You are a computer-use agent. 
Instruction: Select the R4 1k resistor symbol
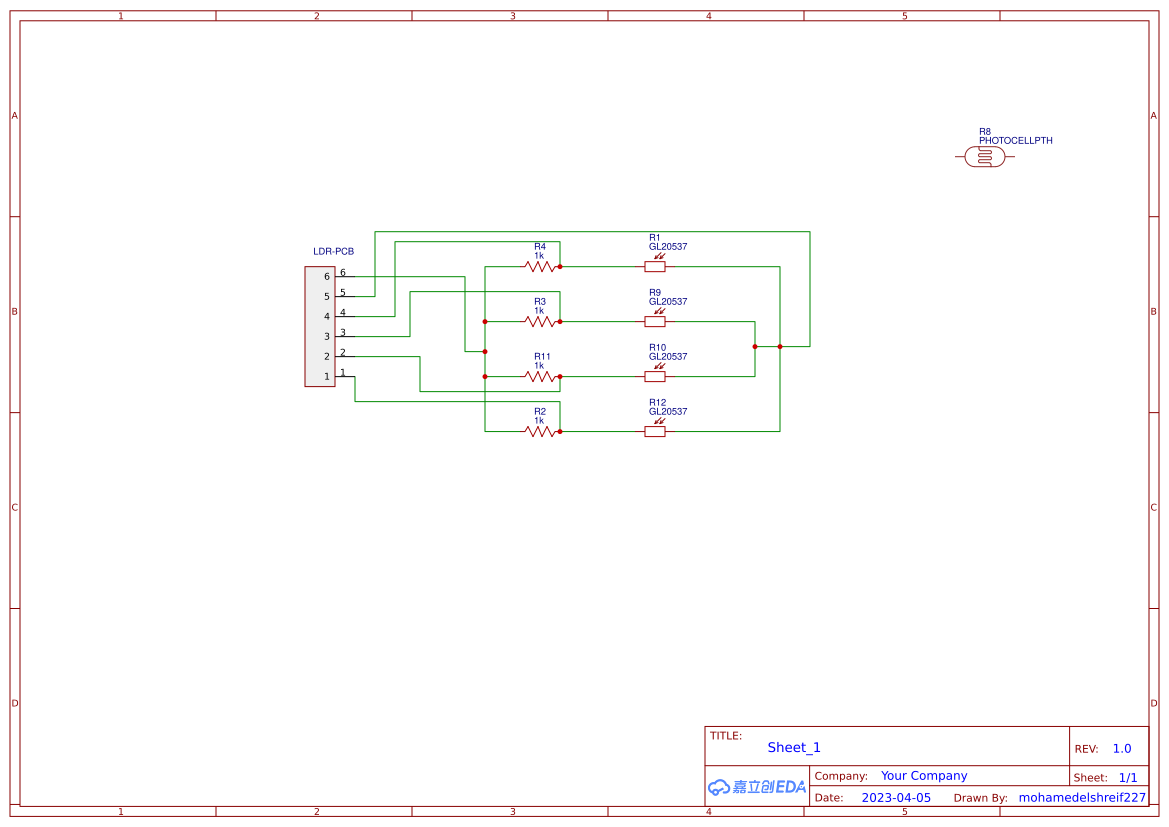click(x=538, y=266)
